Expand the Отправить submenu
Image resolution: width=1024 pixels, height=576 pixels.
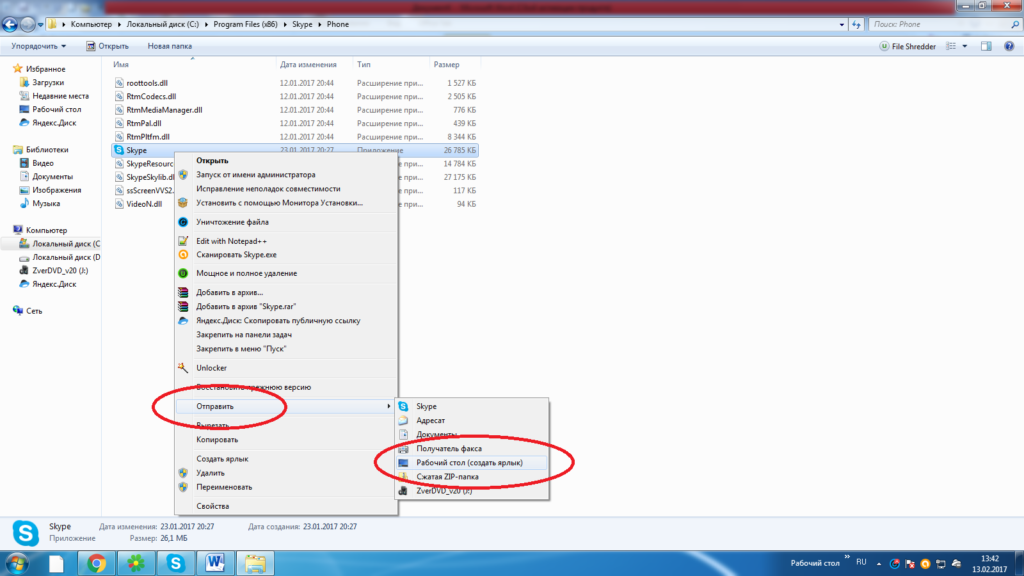[286, 406]
